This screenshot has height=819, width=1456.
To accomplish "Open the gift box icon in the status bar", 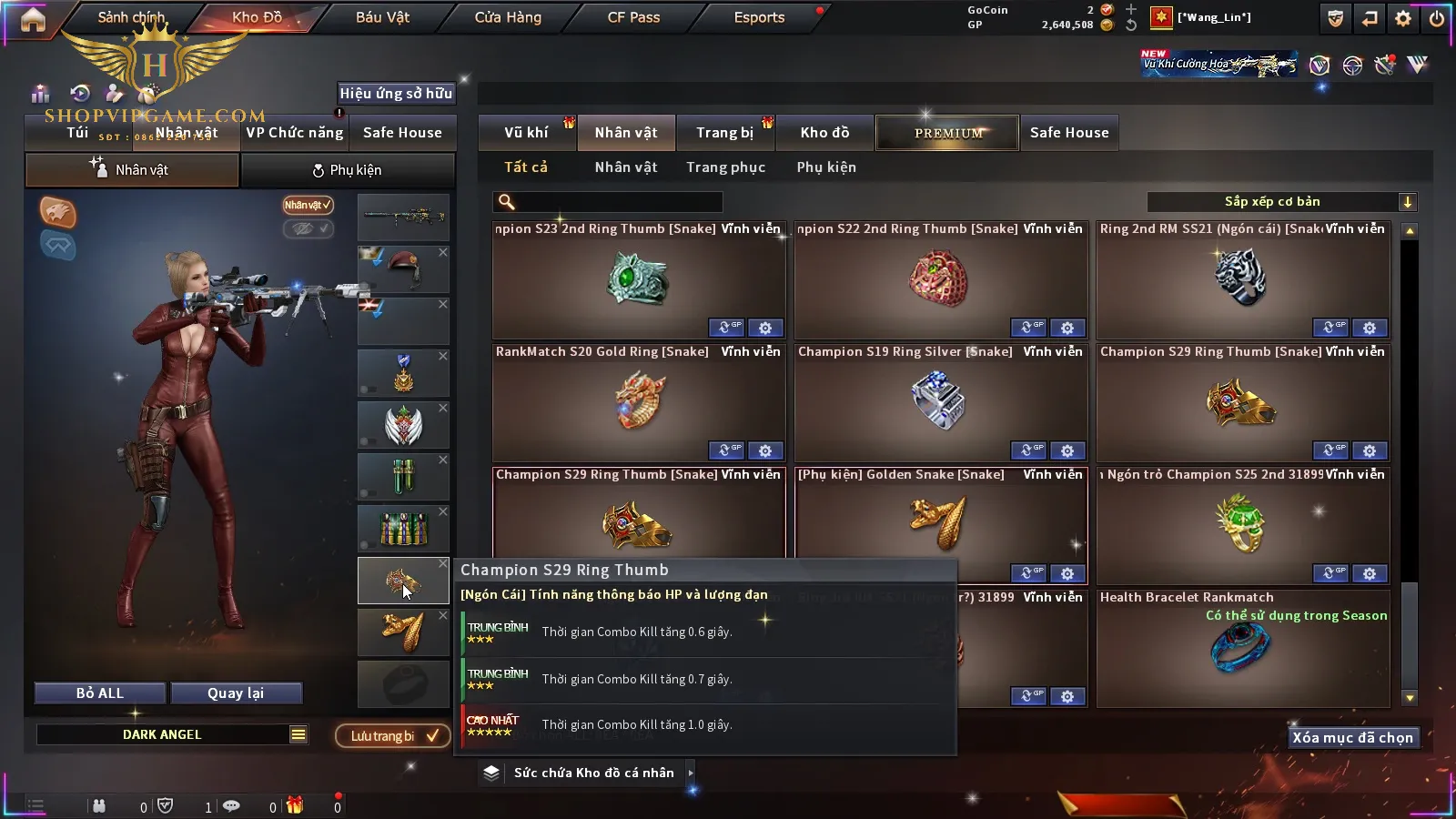I will (x=295, y=805).
